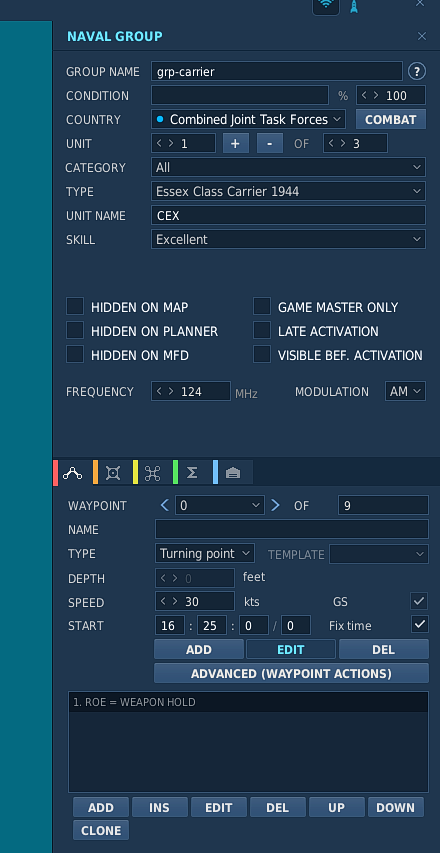Move action UP in list
Viewport: 440px width, 853px height.
pos(337,807)
